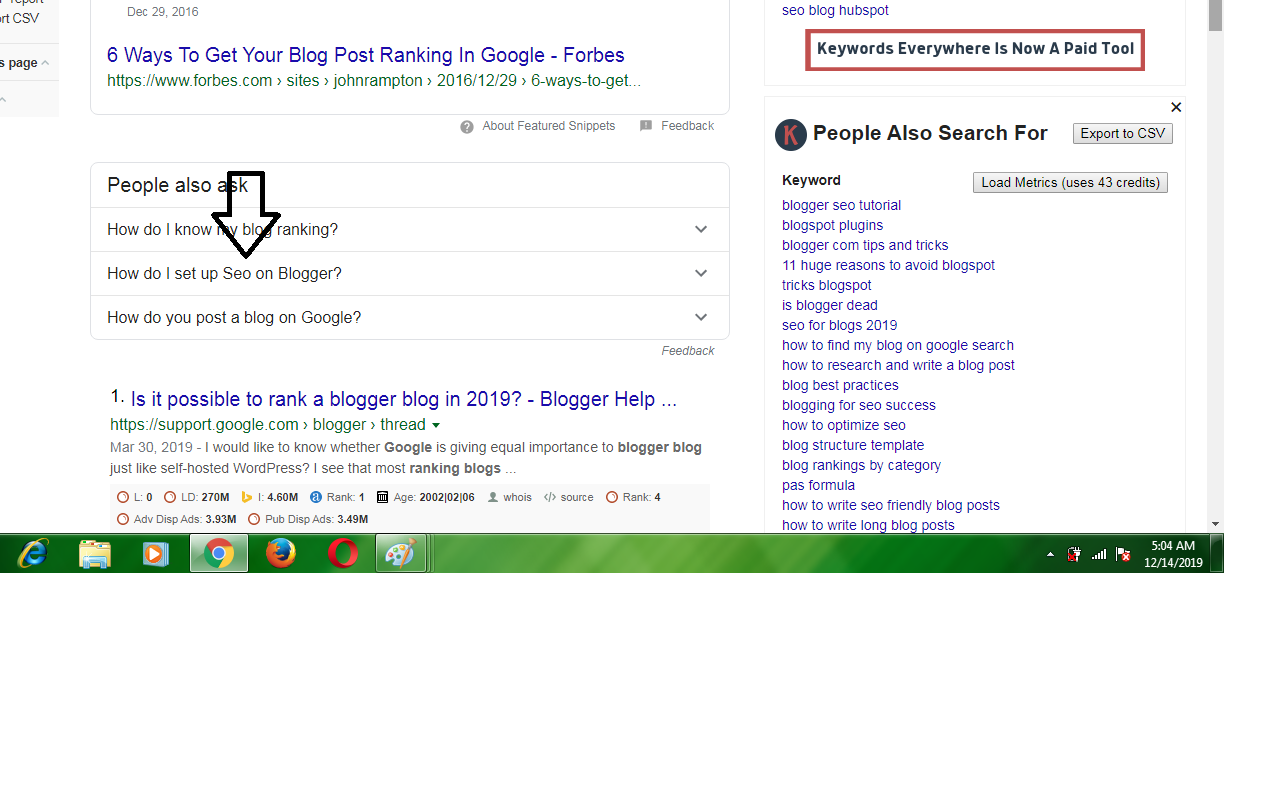Open Internet Explorer from the taskbar

(33, 553)
